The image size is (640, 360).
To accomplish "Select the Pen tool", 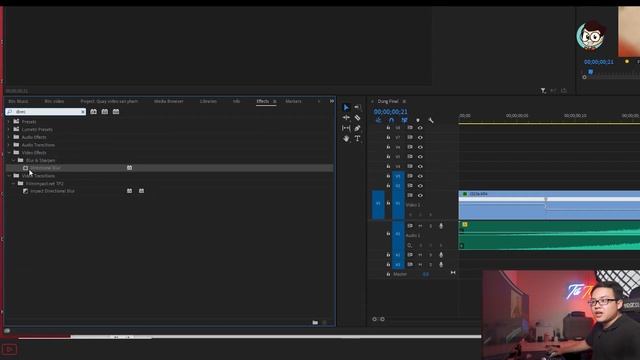I will click(x=358, y=128).
